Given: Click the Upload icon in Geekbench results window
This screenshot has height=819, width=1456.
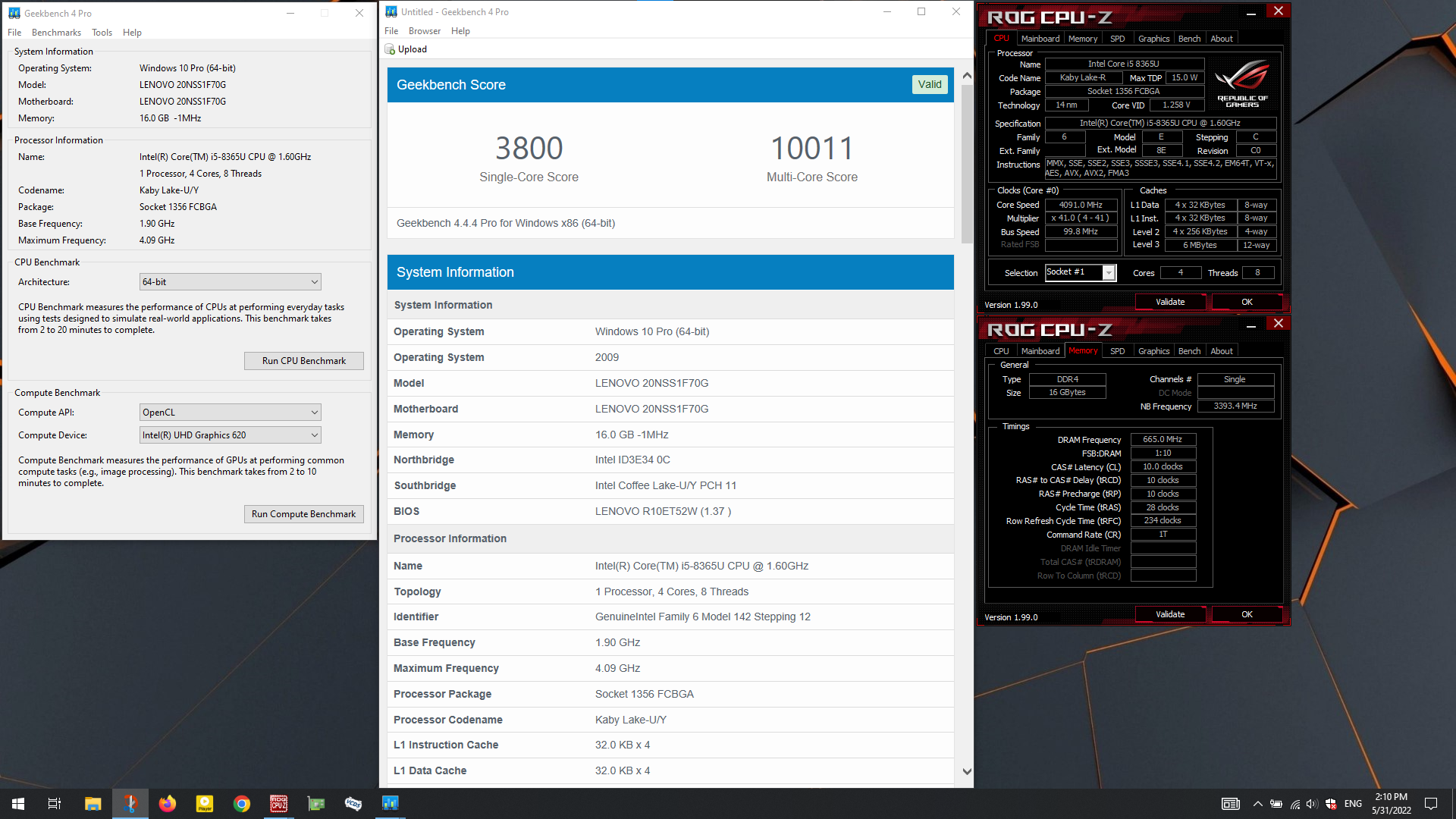Looking at the screenshot, I should pyautogui.click(x=391, y=49).
